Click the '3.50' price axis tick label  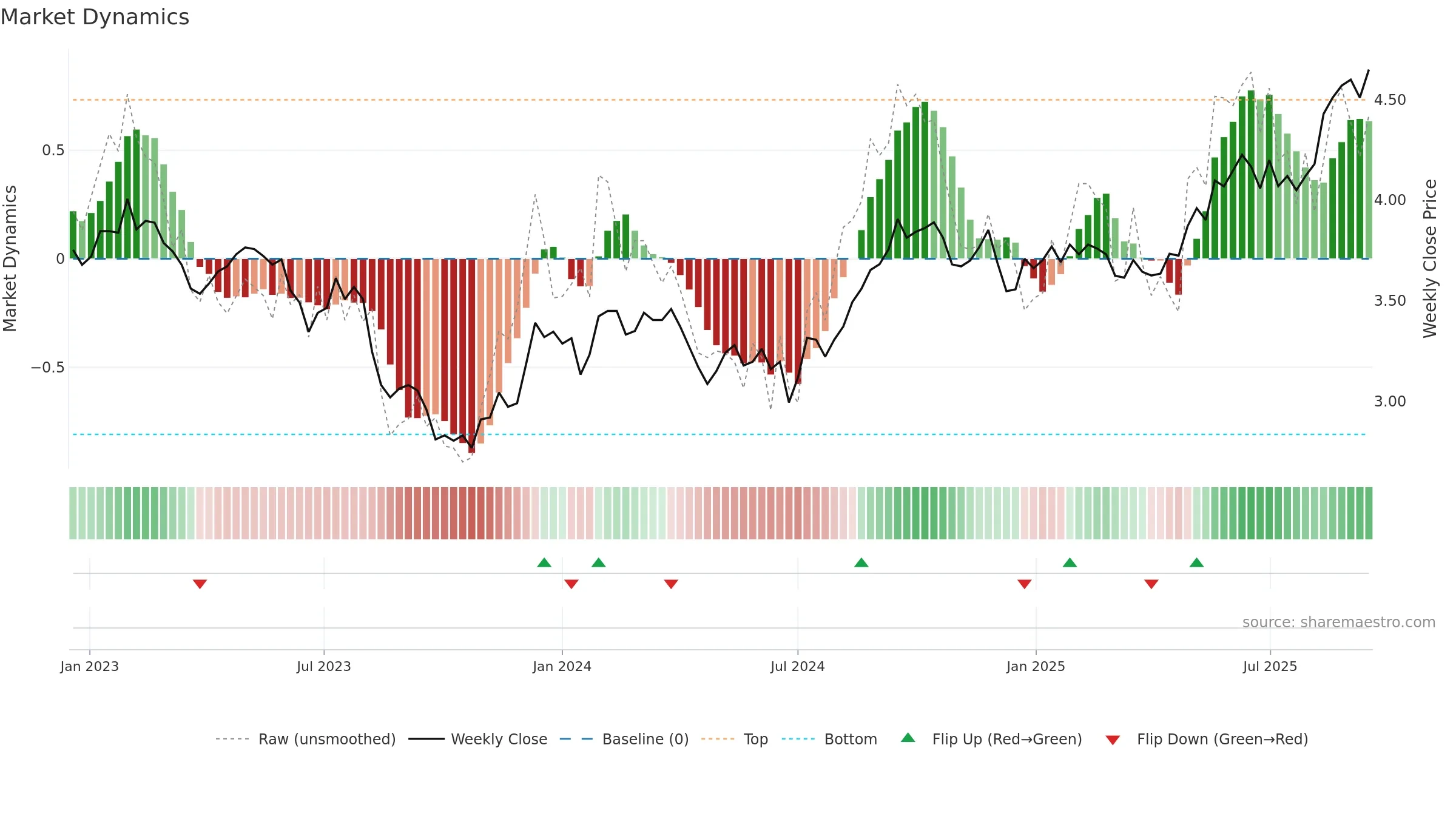(1390, 301)
